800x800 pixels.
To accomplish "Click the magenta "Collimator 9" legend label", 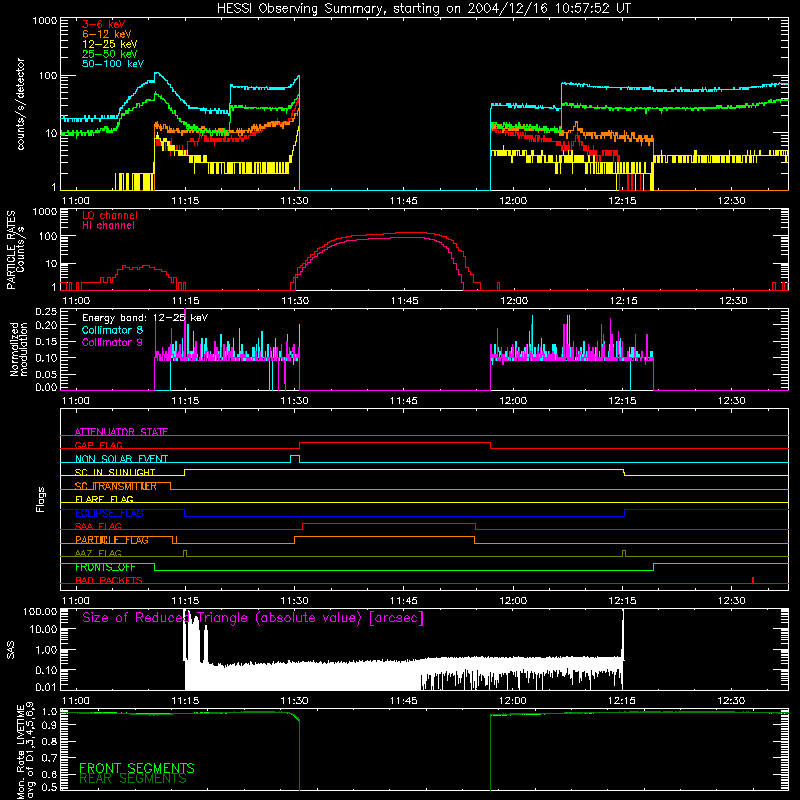I will click(112, 342).
